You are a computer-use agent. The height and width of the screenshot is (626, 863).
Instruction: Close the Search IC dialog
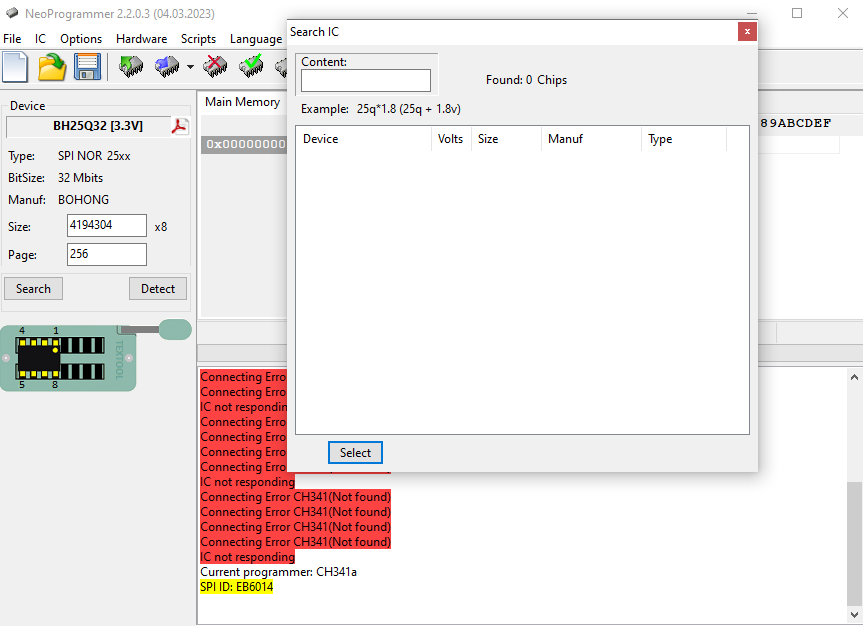747,32
